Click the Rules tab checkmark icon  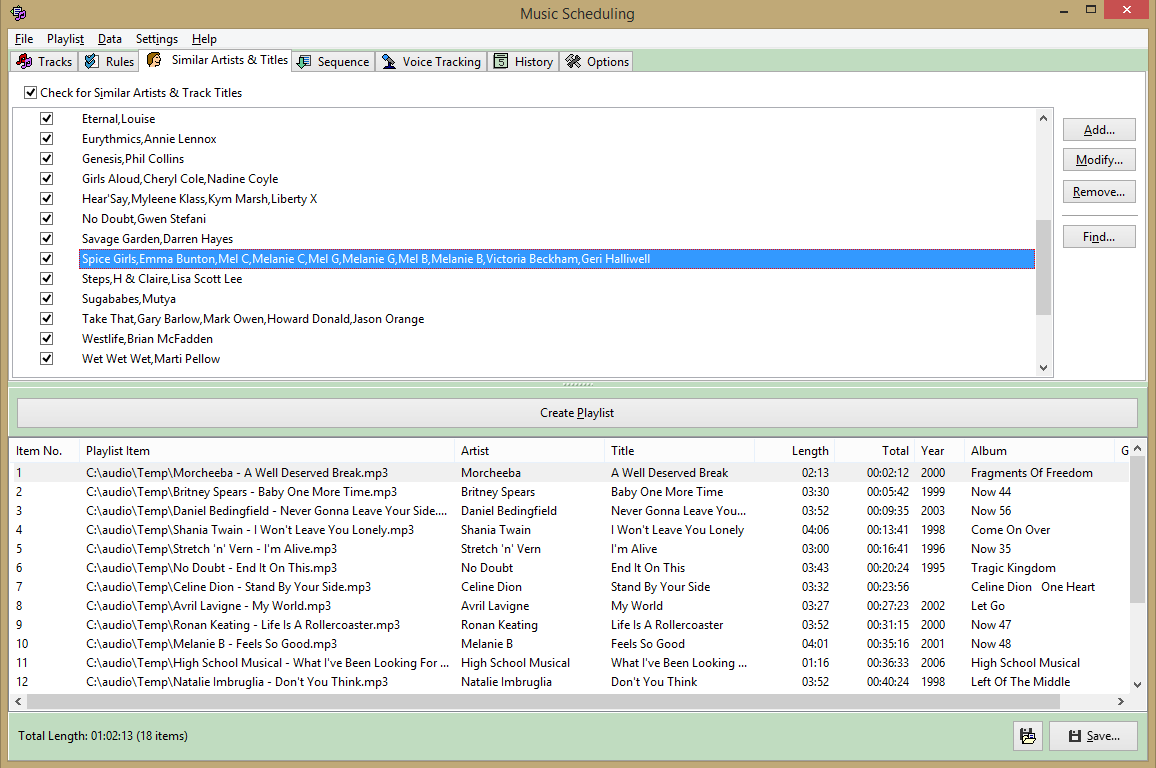point(92,61)
